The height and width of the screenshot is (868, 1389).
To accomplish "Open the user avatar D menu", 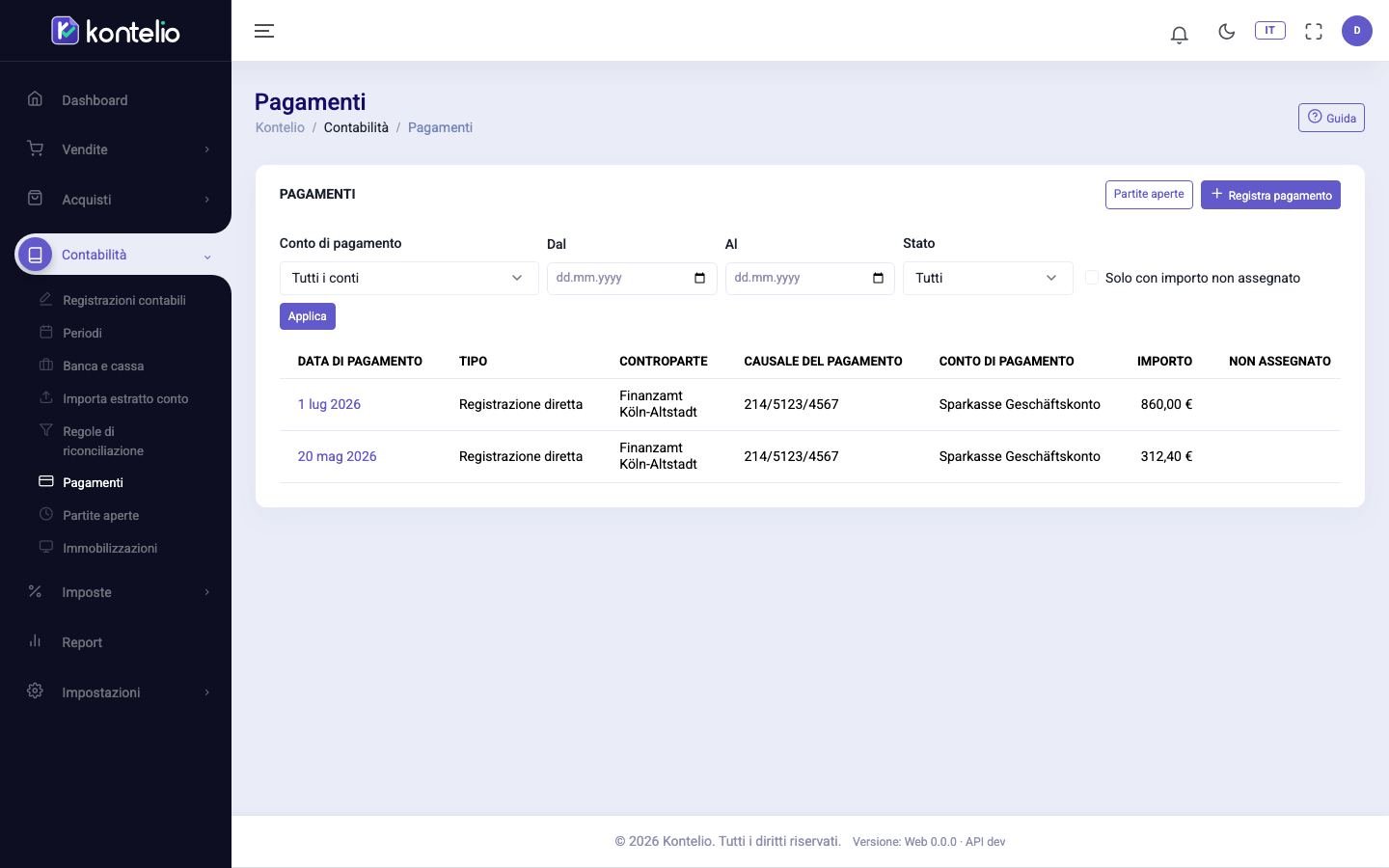I will [1356, 31].
